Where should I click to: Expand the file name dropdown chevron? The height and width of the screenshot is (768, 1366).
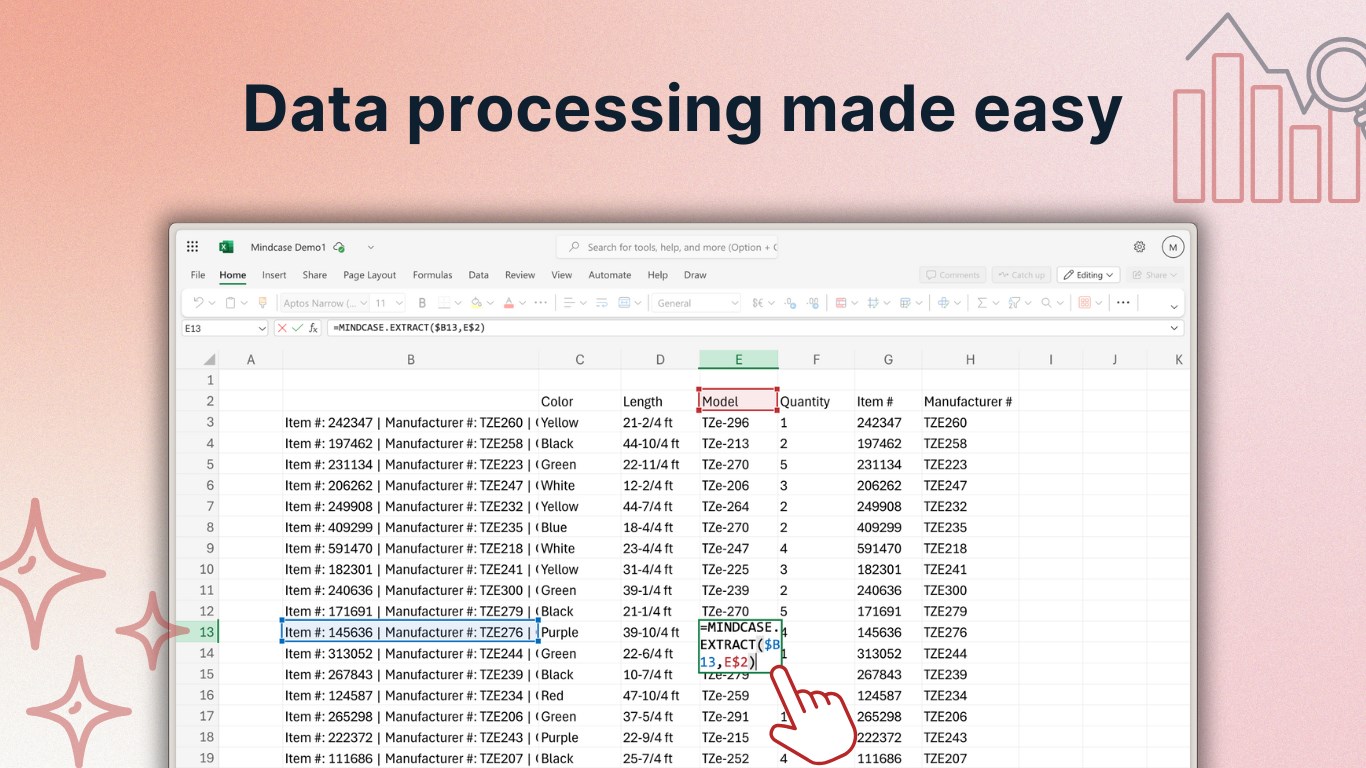[371, 247]
